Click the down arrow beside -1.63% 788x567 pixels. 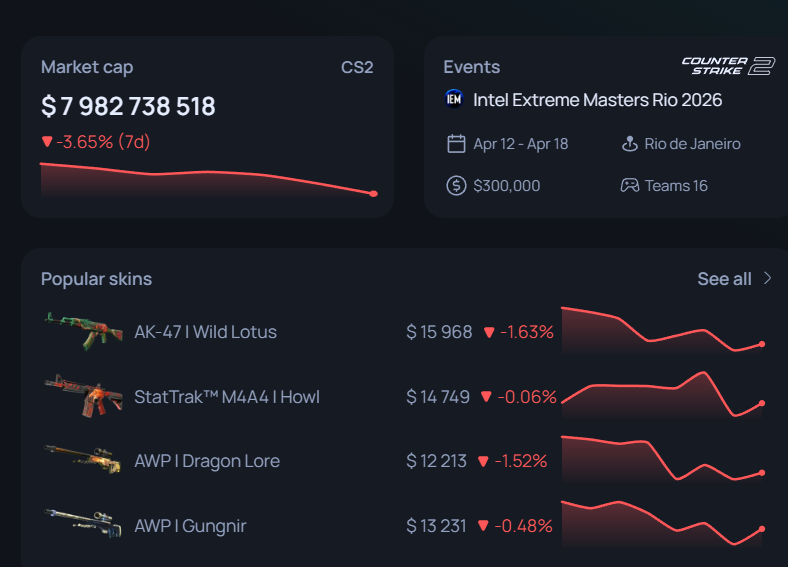click(489, 332)
